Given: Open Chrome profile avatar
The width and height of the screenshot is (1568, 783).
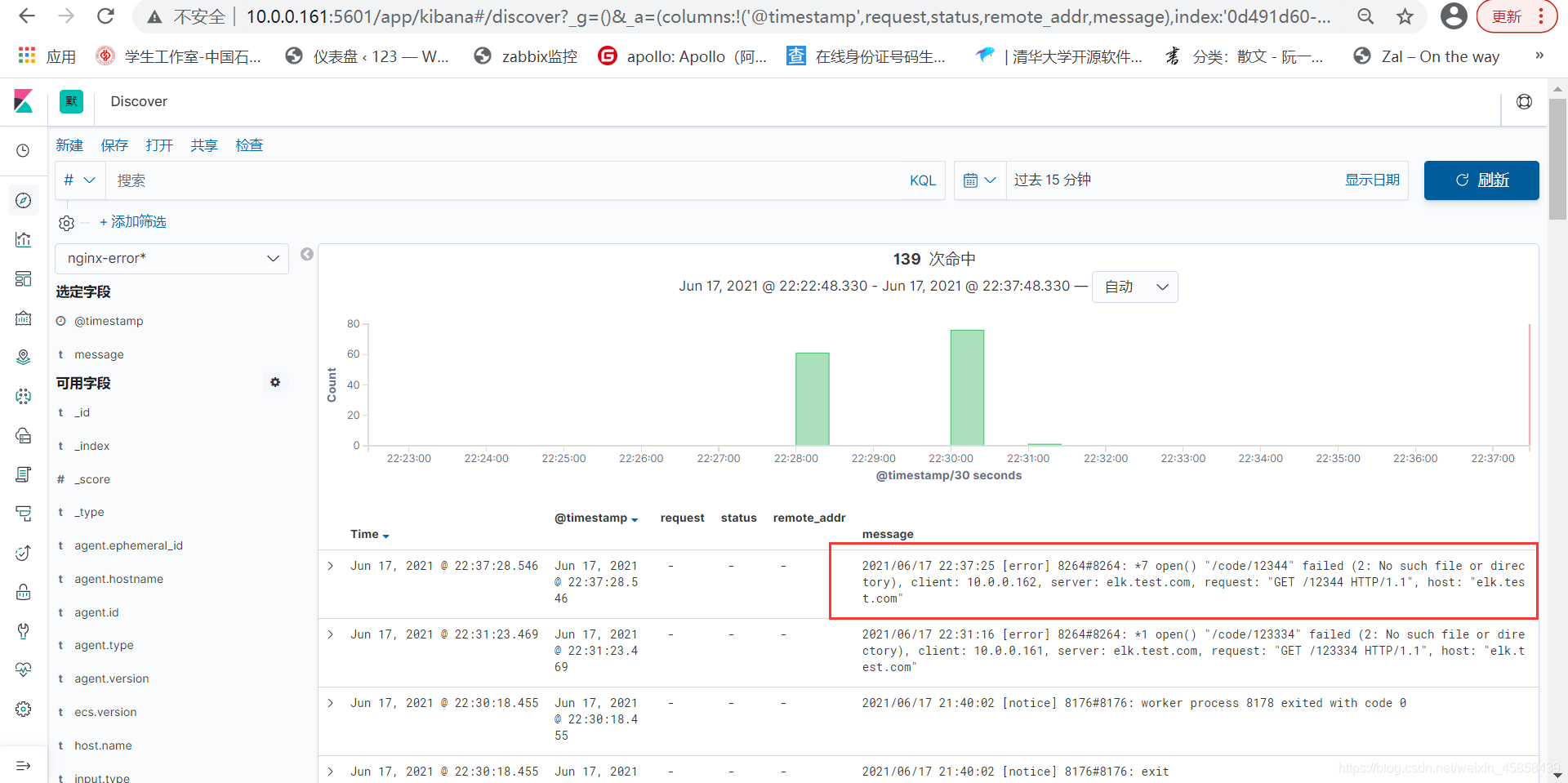Looking at the screenshot, I should (1454, 16).
